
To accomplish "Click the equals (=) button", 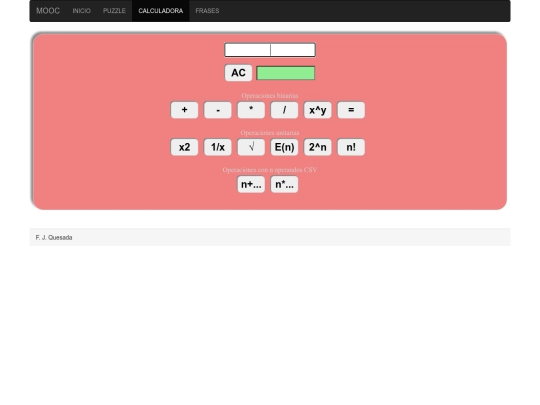I will 351,110.
